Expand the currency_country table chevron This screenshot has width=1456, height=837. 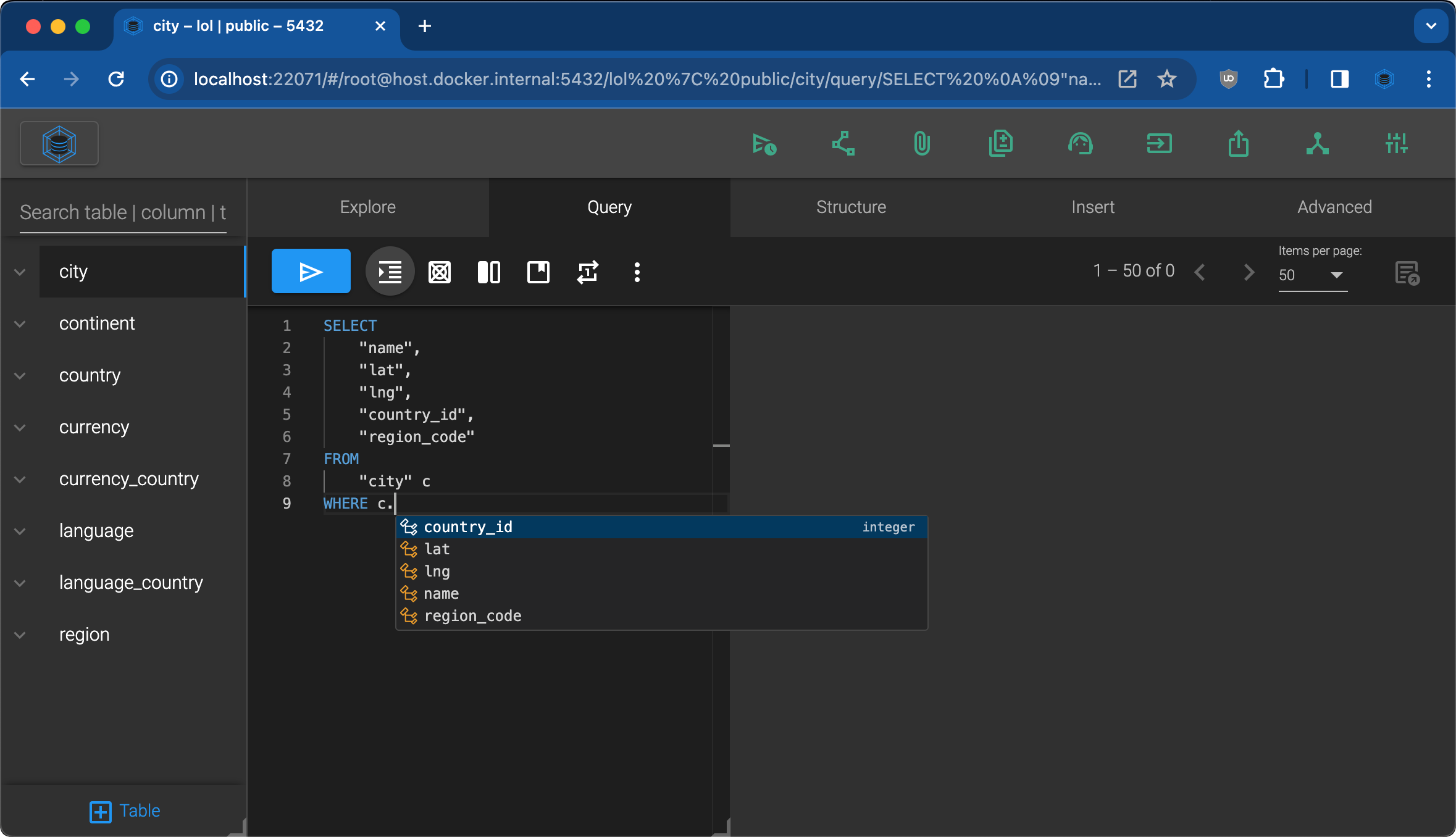coord(20,479)
